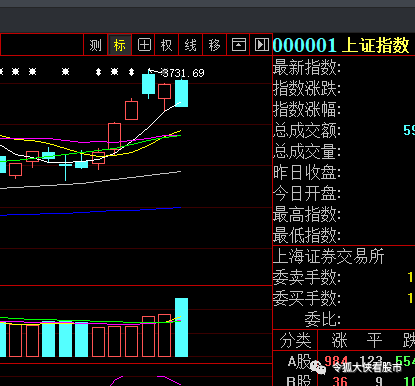Click the 线 drawing tool button
This screenshot has width=415, height=386.
point(191,45)
